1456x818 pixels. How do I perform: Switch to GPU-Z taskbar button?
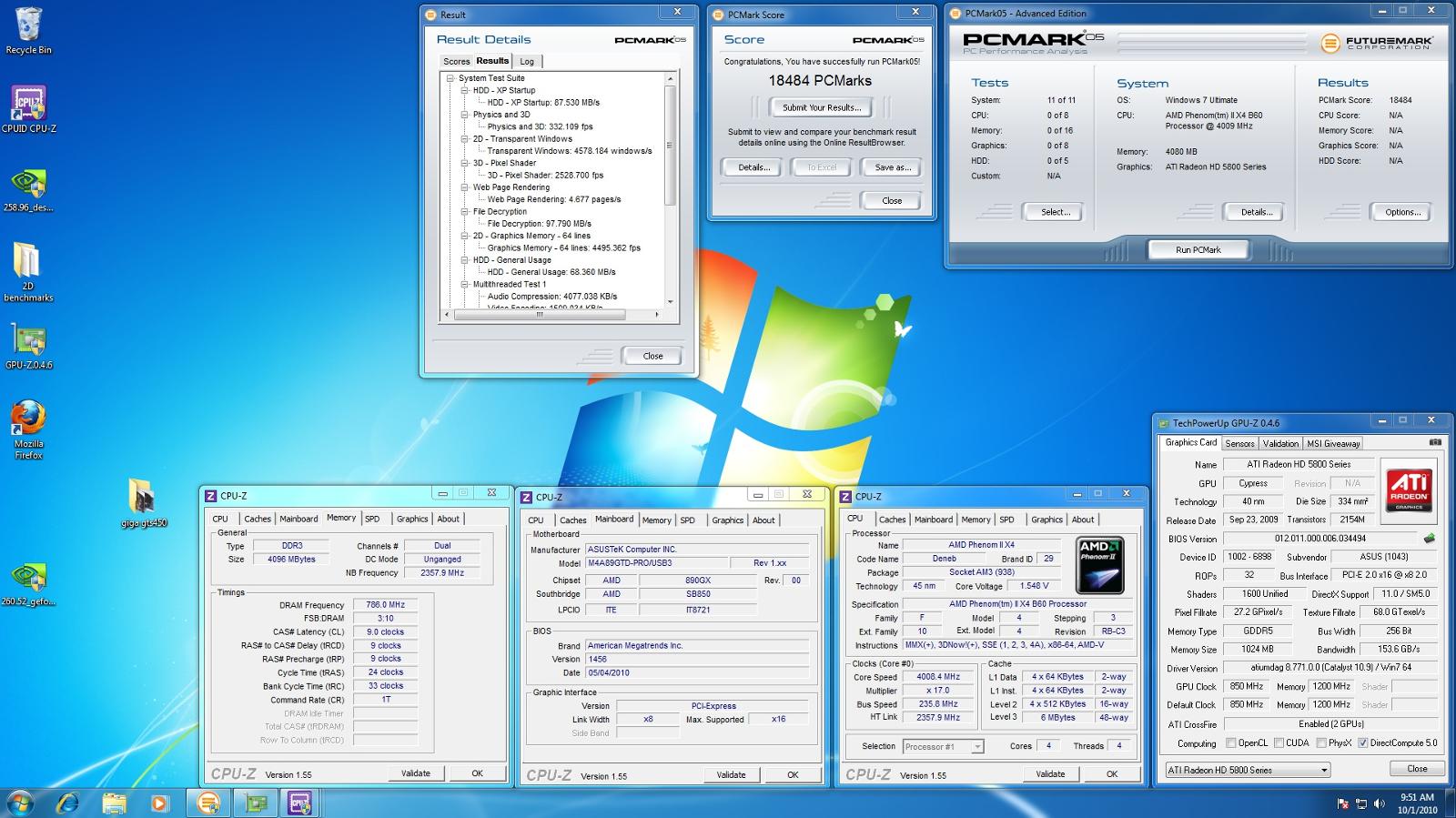(256, 803)
